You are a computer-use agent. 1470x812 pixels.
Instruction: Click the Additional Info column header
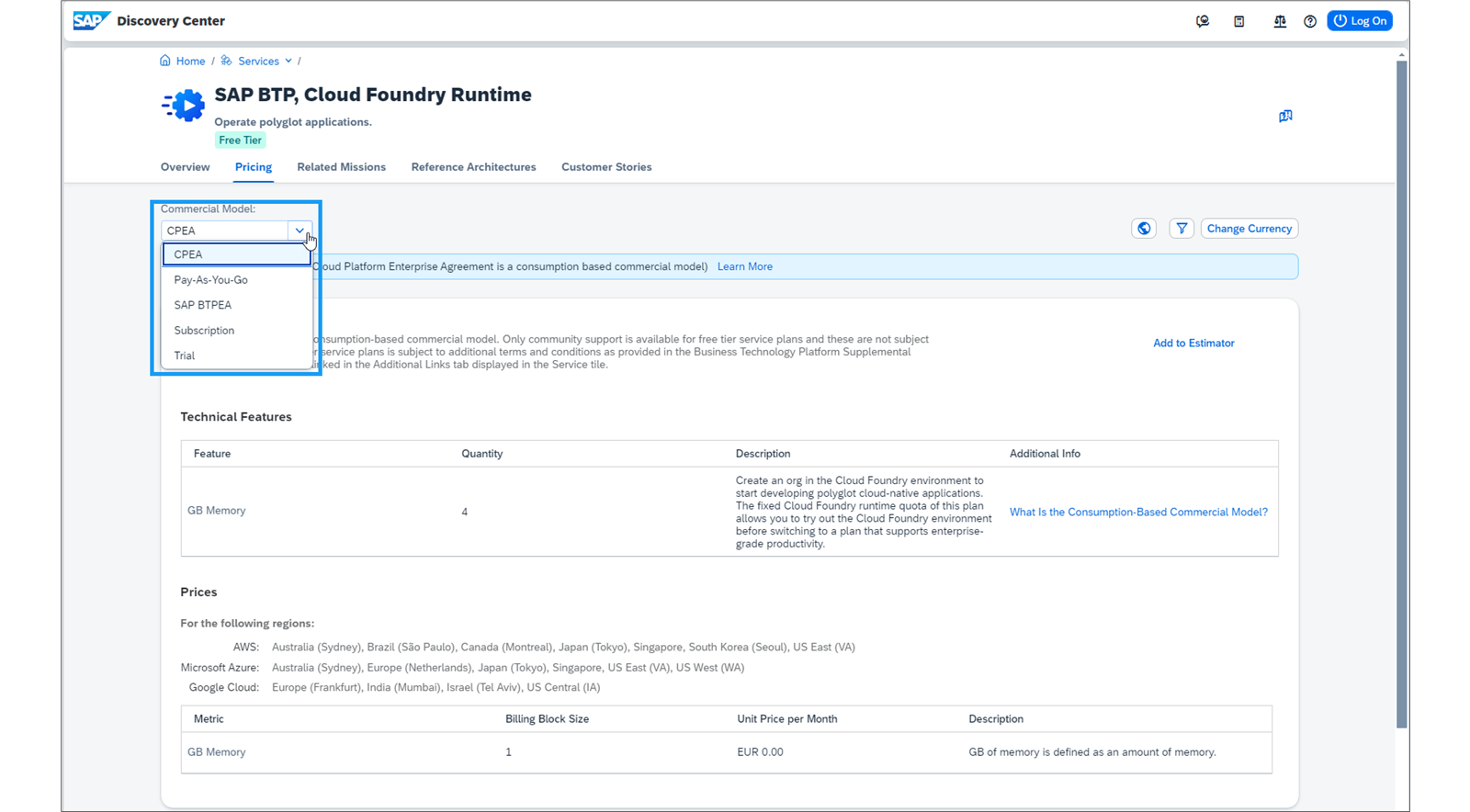(1045, 454)
